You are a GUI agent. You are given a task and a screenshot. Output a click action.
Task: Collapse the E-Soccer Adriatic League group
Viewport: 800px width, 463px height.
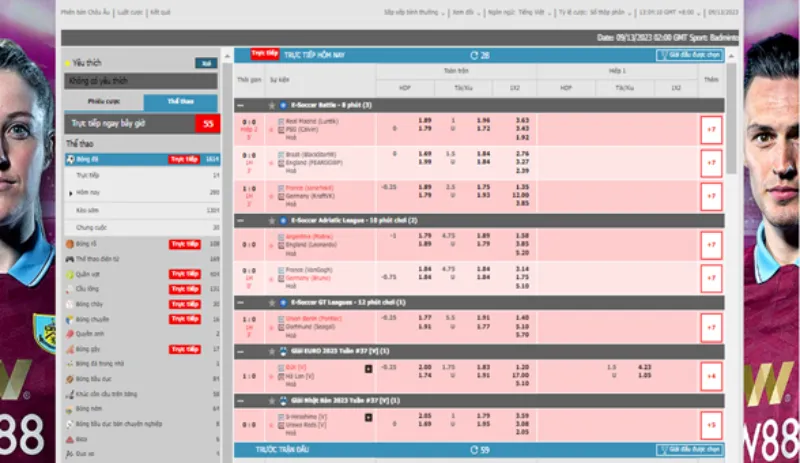241,221
